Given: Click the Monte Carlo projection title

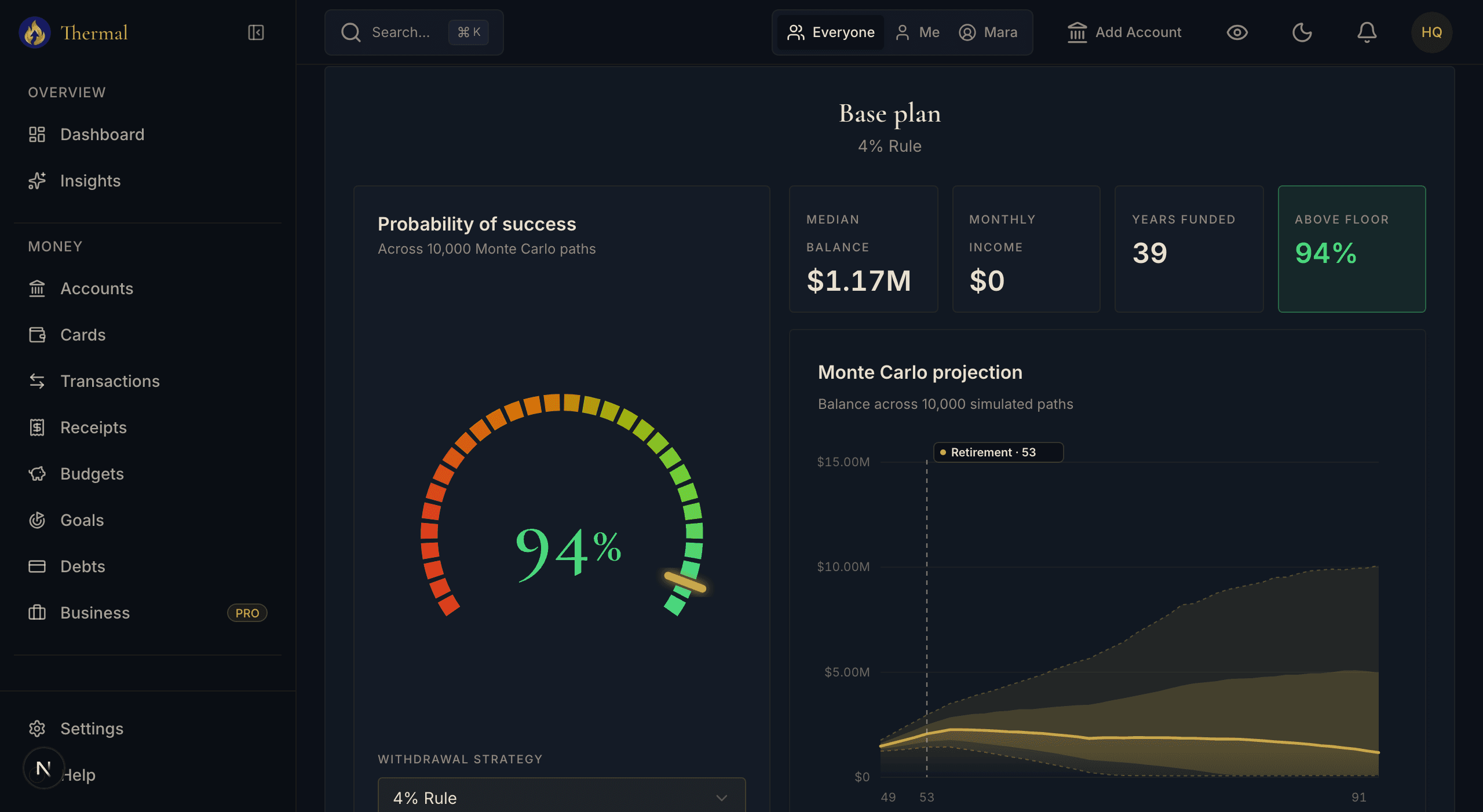Looking at the screenshot, I should (x=920, y=372).
